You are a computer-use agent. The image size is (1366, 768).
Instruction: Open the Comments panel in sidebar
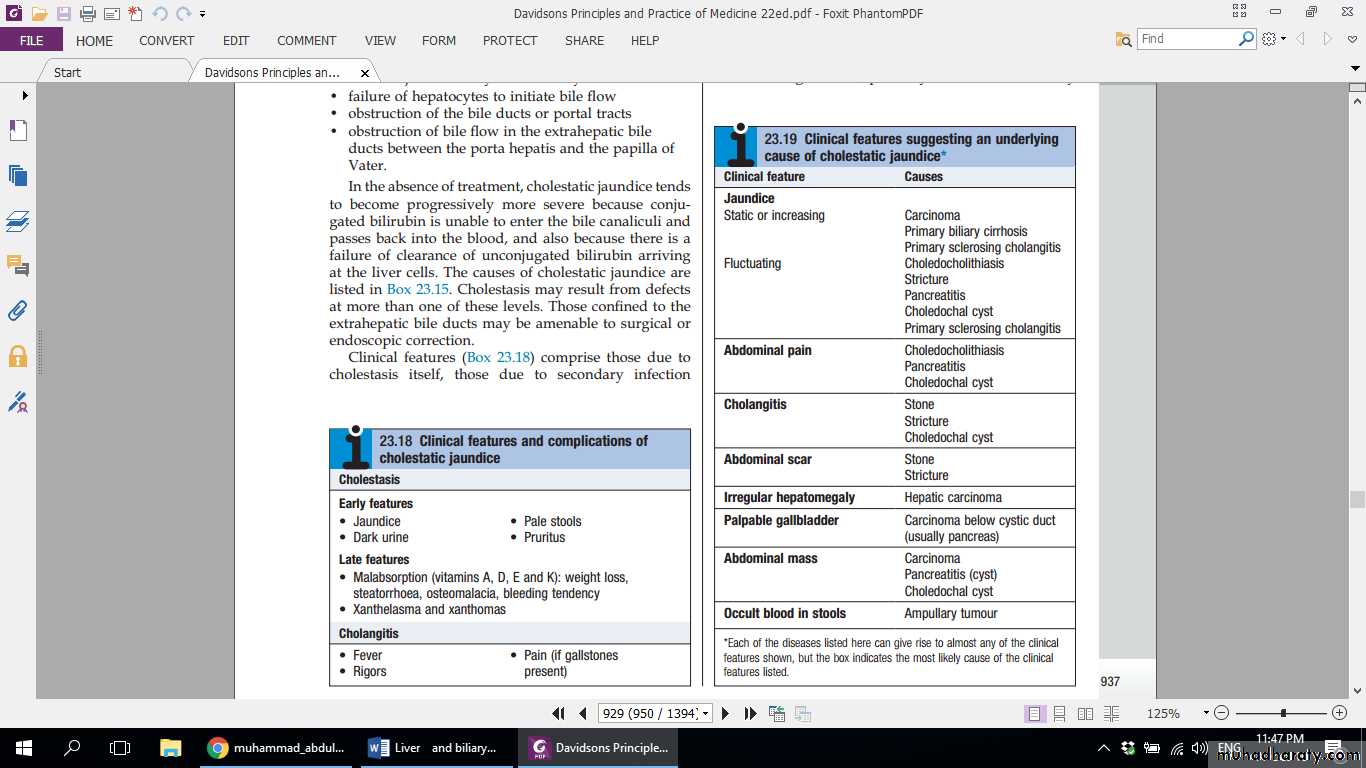pyautogui.click(x=18, y=266)
